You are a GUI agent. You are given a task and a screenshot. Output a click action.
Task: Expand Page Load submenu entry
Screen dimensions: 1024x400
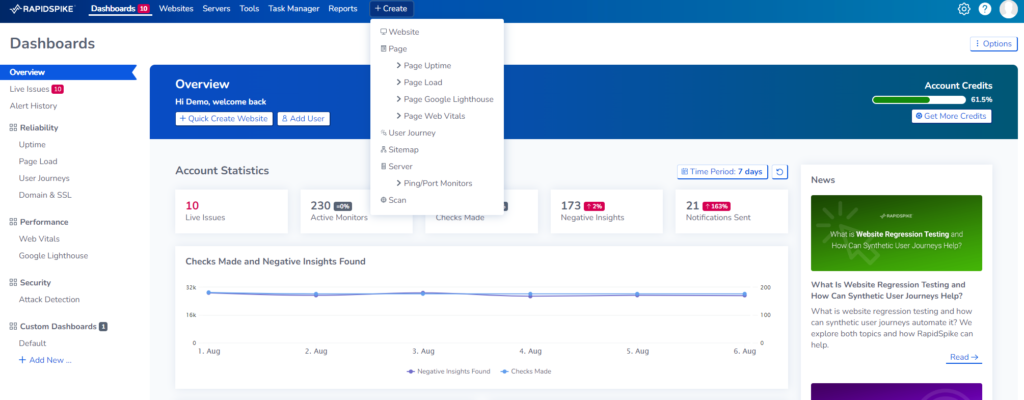click(419, 82)
